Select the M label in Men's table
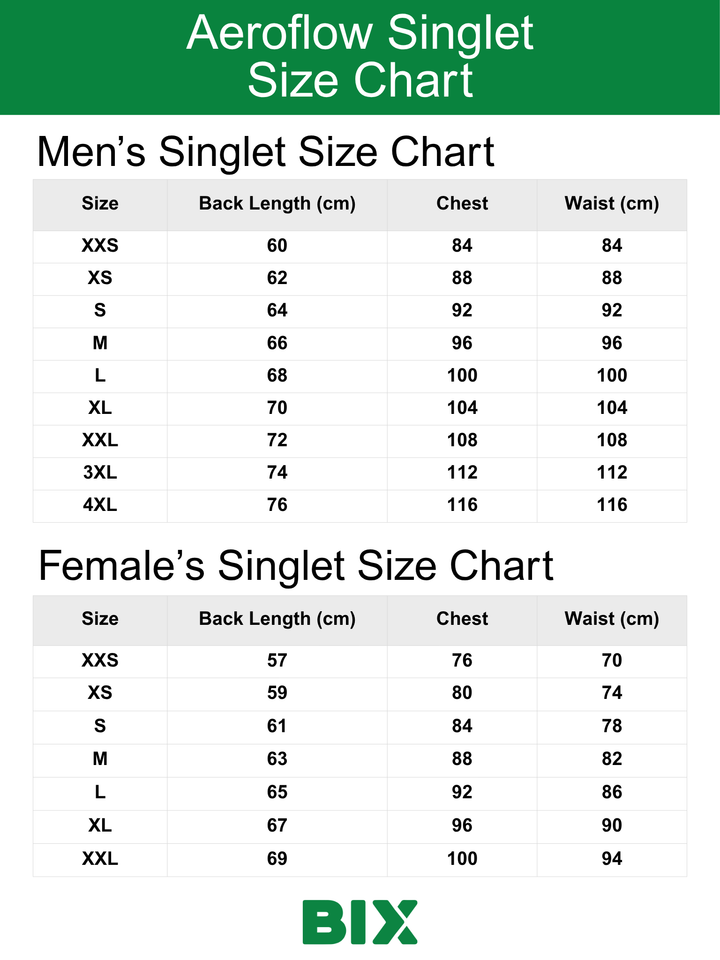The height and width of the screenshot is (960, 720). 100,343
